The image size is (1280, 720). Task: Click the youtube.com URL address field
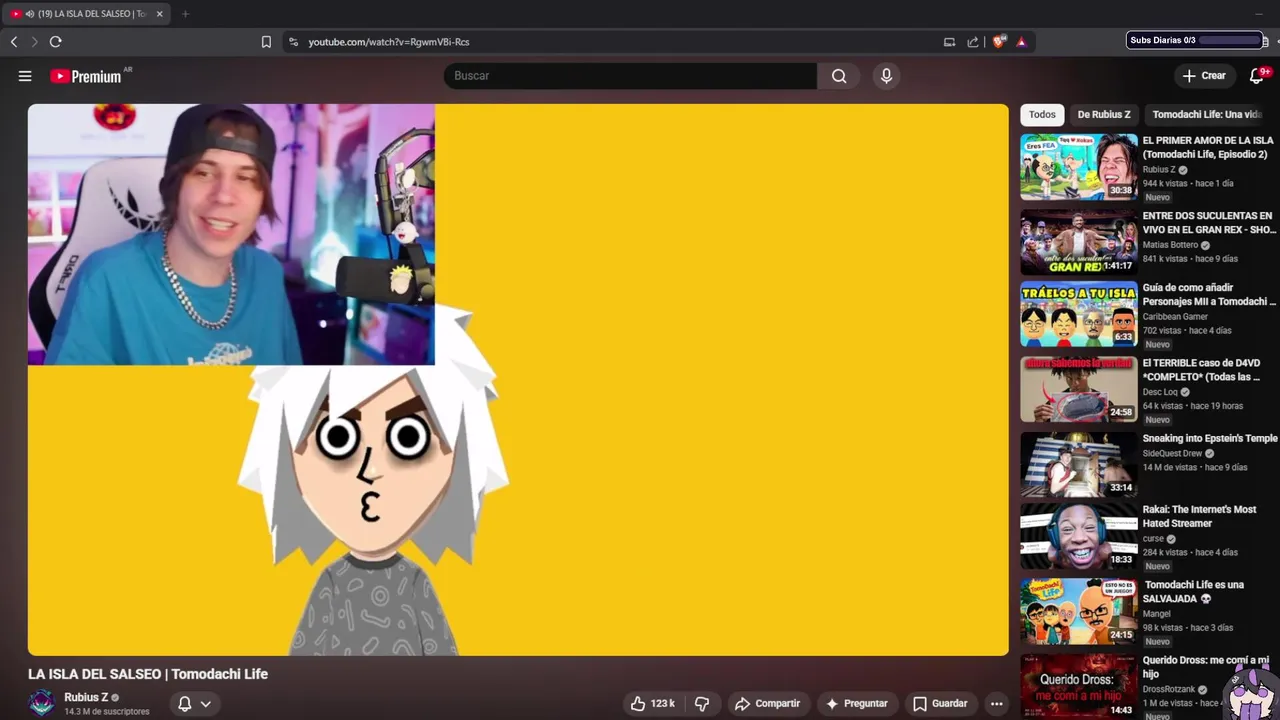coord(389,42)
